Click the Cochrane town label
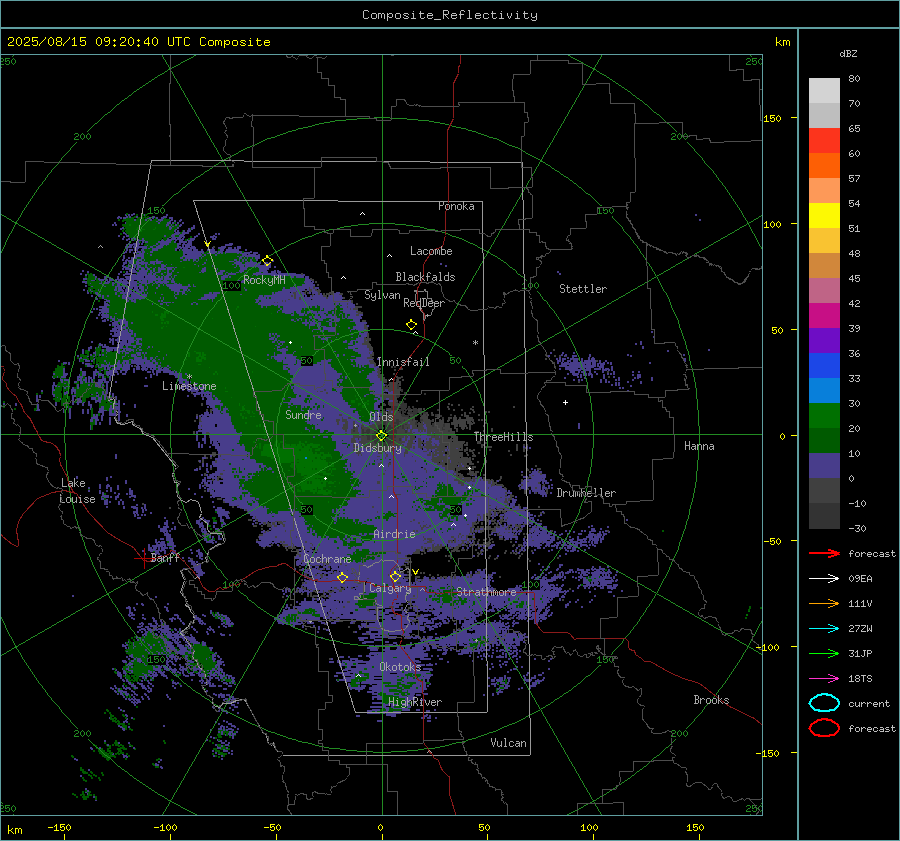This screenshot has height=841, width=900. click(x=327, y=559)
